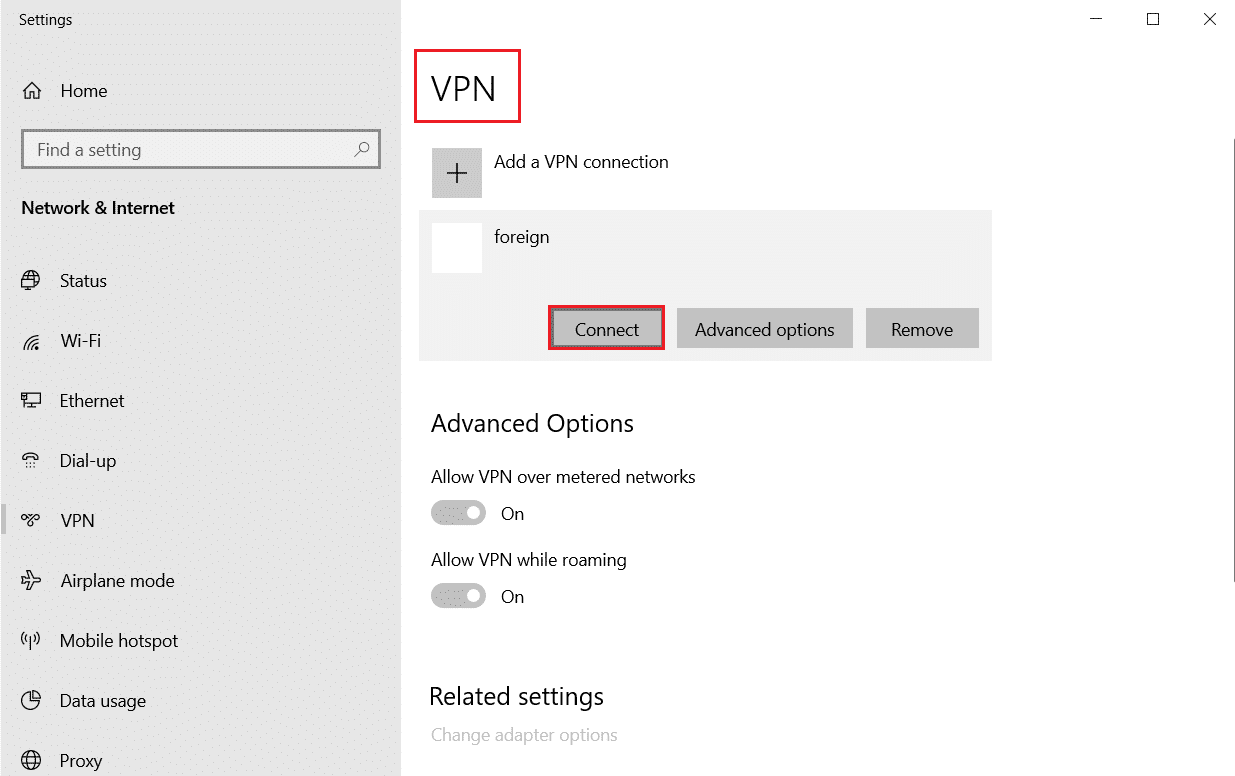
Task: Open Change adapter options link
Action: [523, 734]
